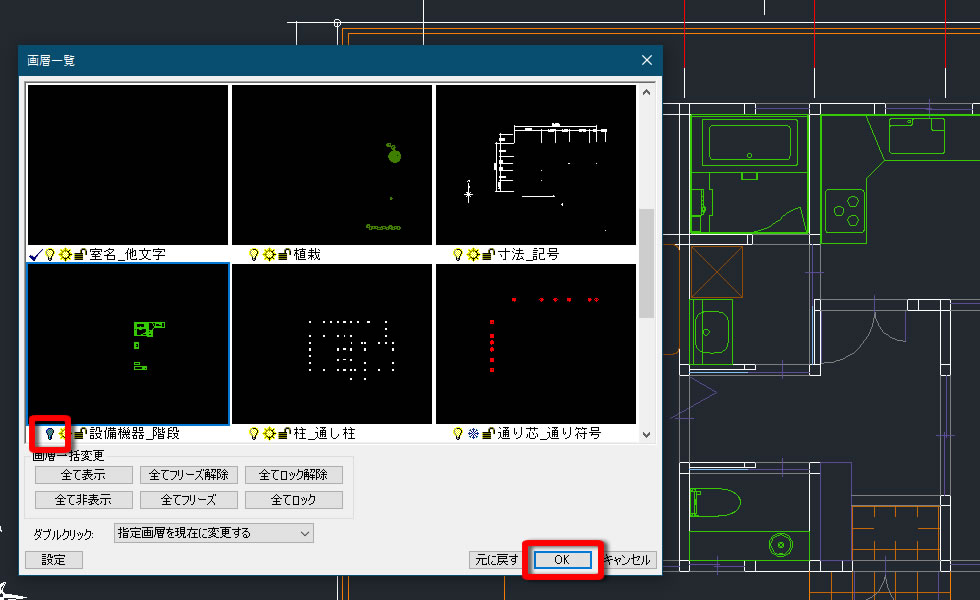Click the 全てフリーズ button

pyautogui.click(x=189, y=500)
